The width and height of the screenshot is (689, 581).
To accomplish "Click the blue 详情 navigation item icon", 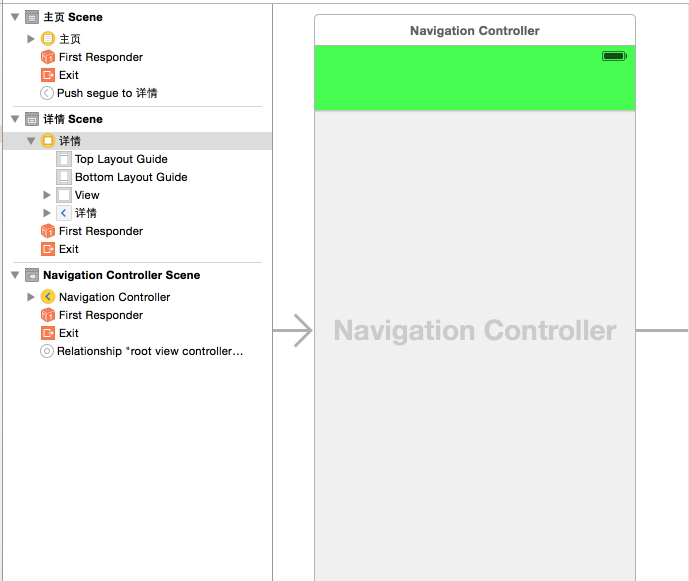I will (64, 213).
